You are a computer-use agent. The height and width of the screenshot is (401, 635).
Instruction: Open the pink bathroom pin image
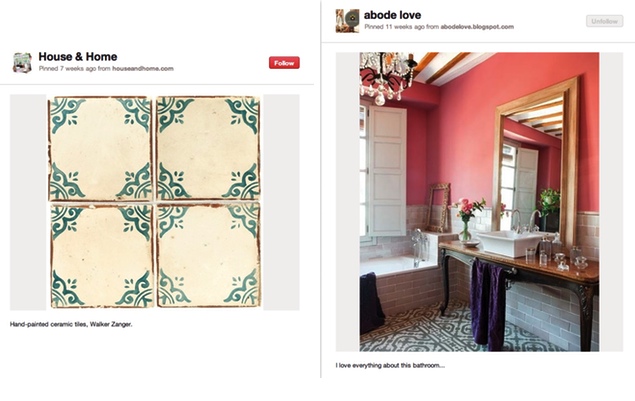(479, 202)
